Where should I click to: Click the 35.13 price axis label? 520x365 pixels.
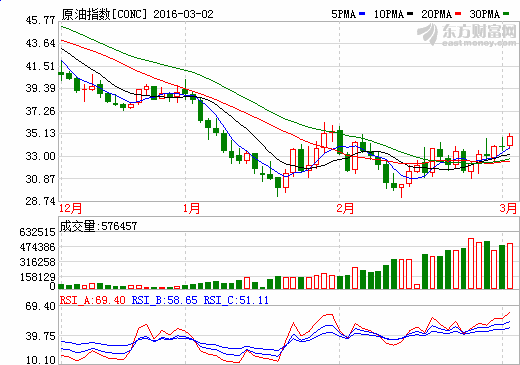[x=40, y=133]
